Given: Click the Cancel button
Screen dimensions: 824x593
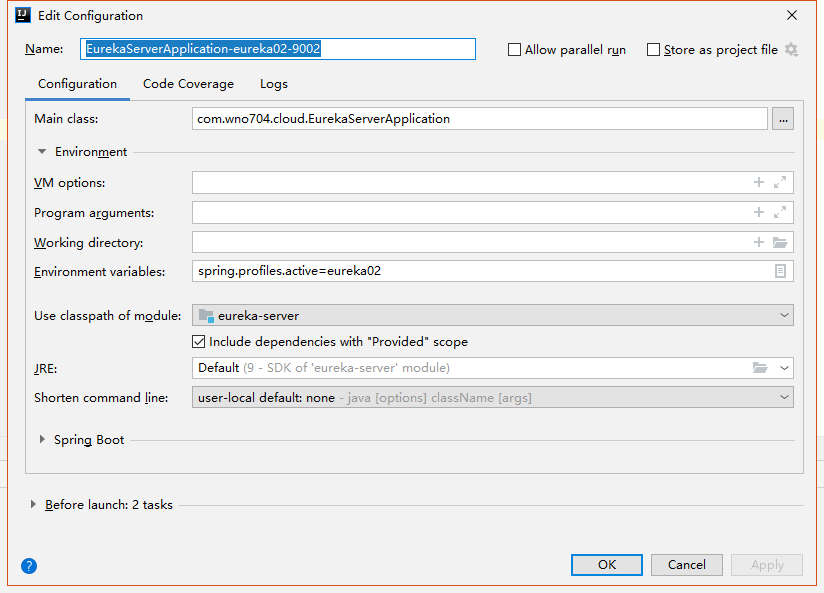Looking at the screenshot, I should coord(686,565).
